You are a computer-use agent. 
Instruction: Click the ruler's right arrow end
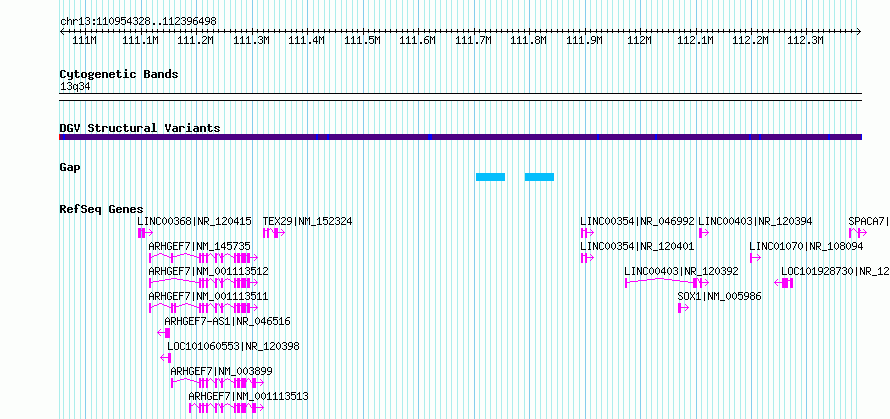coord(859,32)
